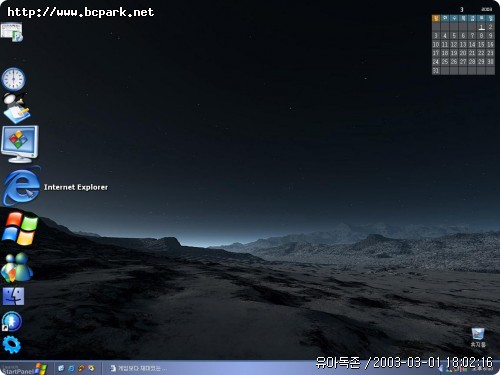Select date 8 in calendar widget
The width and height of the screenshot is (500, 375).
(481, 36)
